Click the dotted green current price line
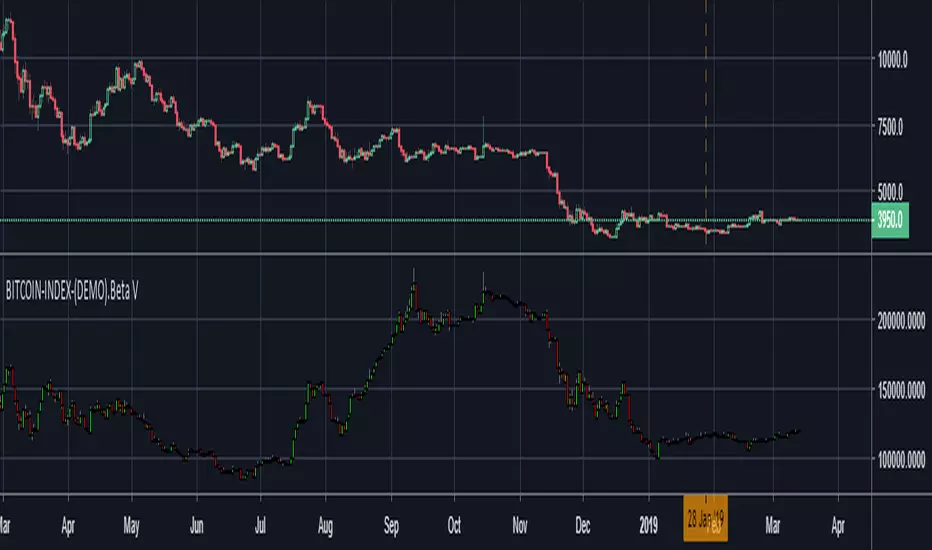 click(436, 221)
